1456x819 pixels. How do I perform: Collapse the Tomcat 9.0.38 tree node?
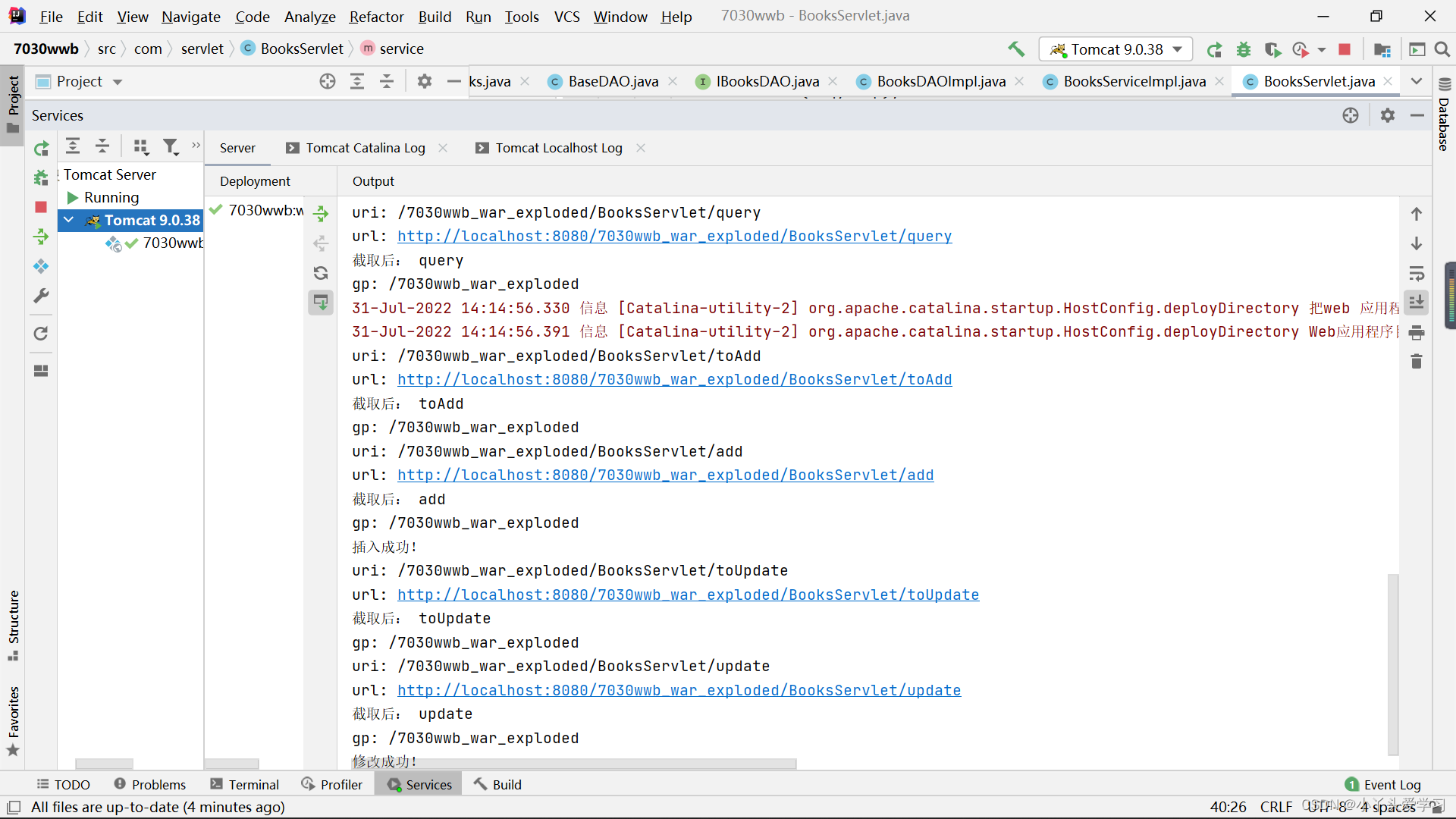click(69, 220)
